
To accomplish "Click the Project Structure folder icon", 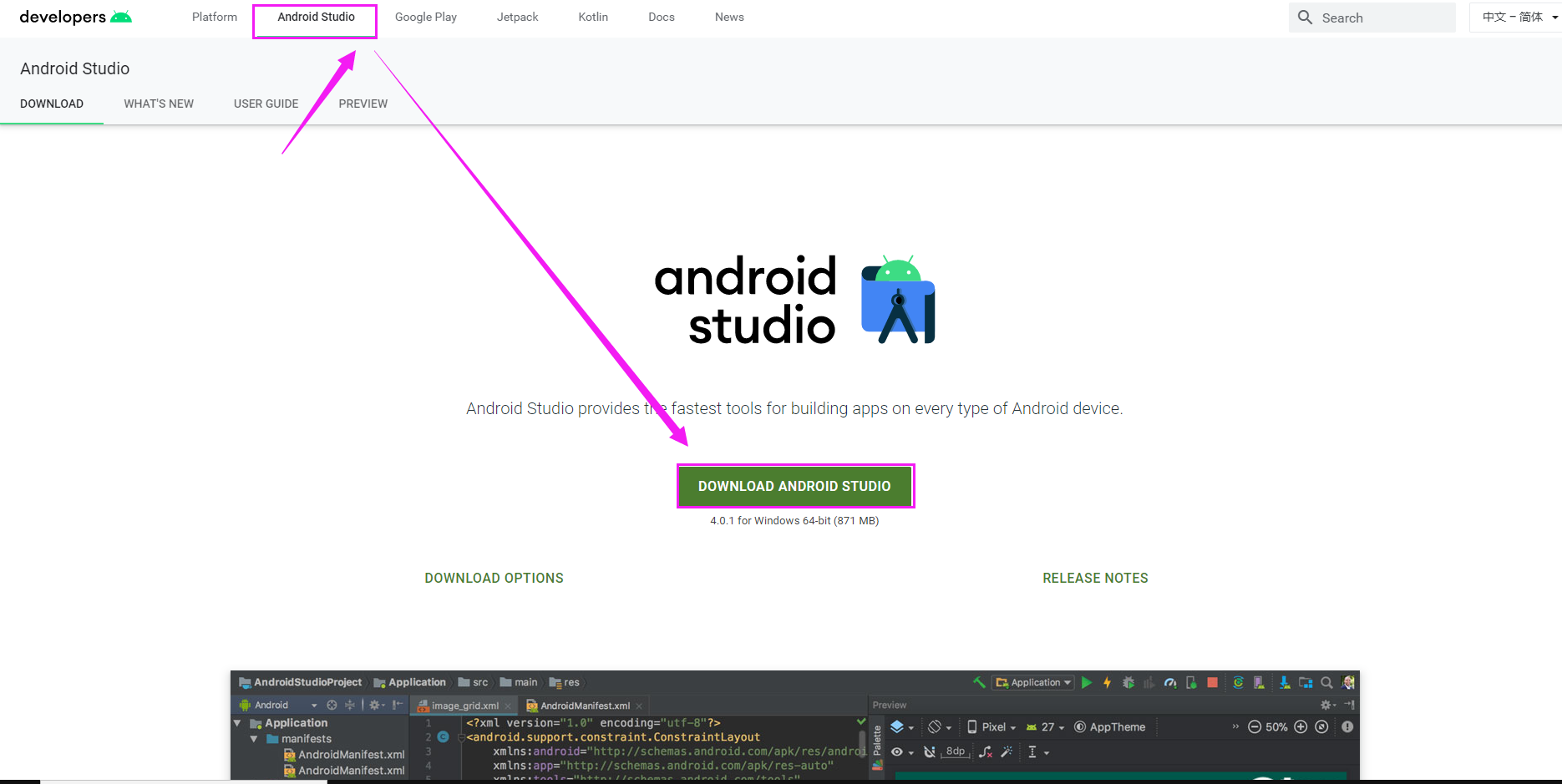I will point(1305,682).
